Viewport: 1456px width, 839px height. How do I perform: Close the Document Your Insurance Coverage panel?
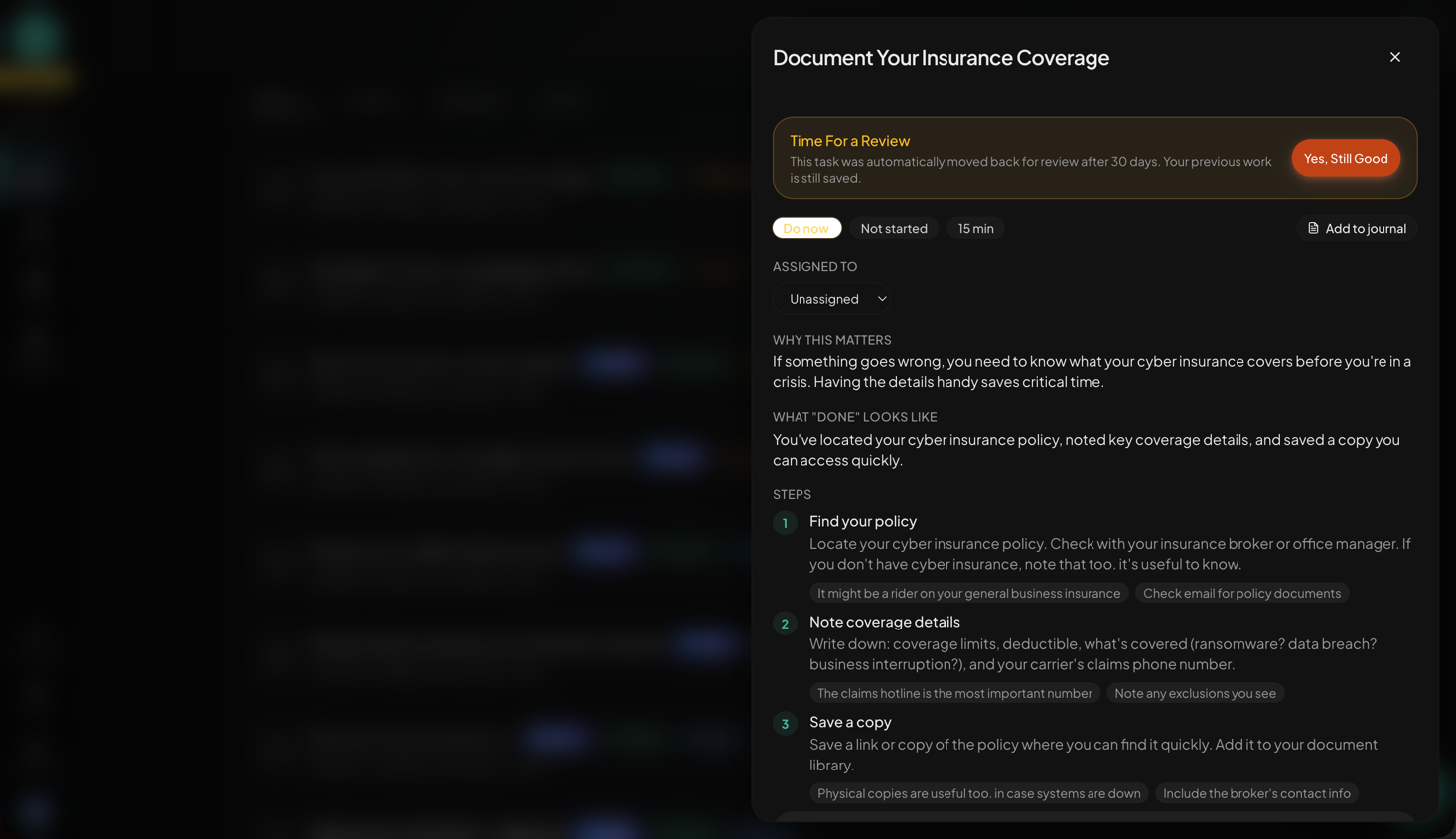1394,57
